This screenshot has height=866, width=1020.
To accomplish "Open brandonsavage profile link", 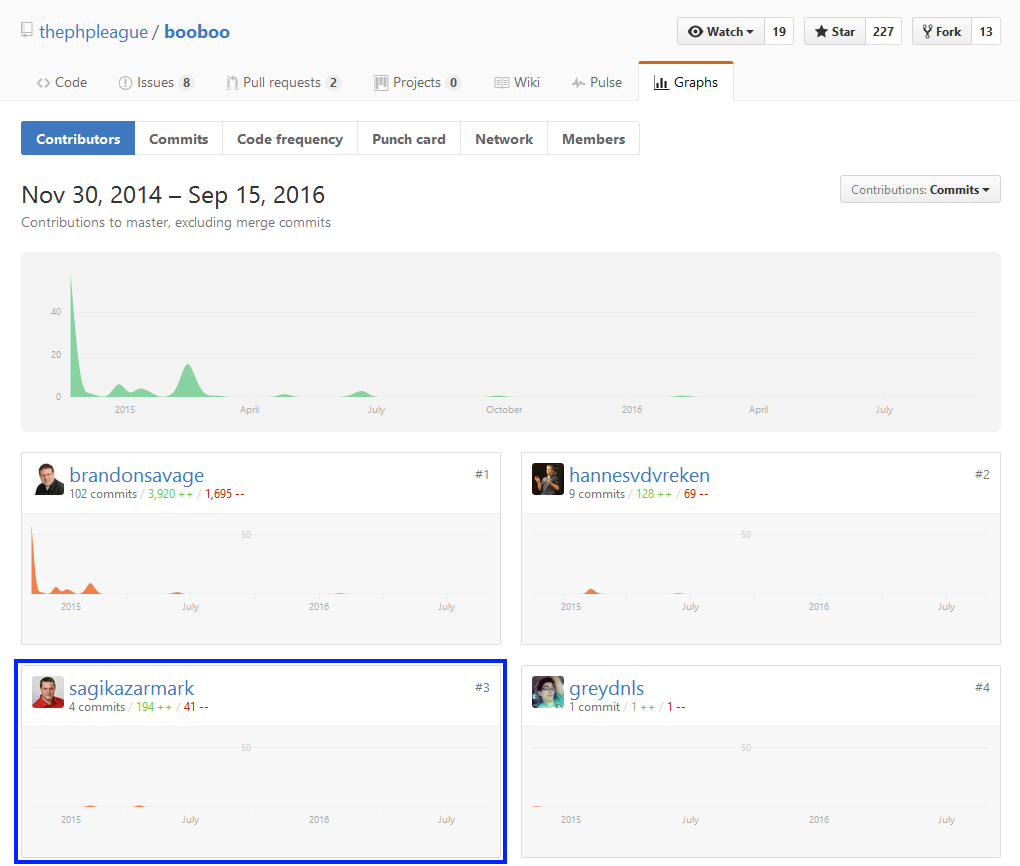I will point(137,475).
